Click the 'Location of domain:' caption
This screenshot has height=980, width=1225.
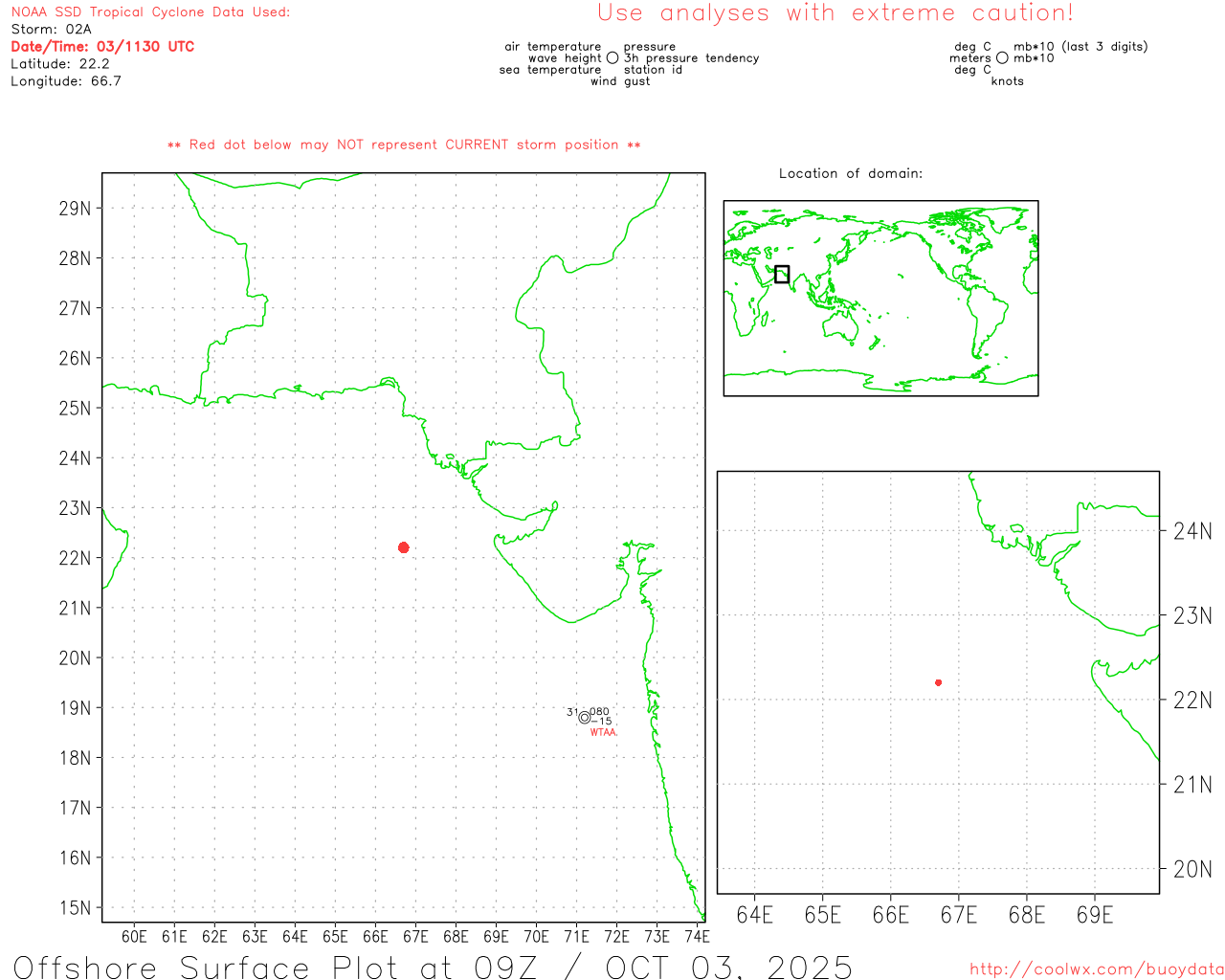pyautogui.click(x=850, y=173)
